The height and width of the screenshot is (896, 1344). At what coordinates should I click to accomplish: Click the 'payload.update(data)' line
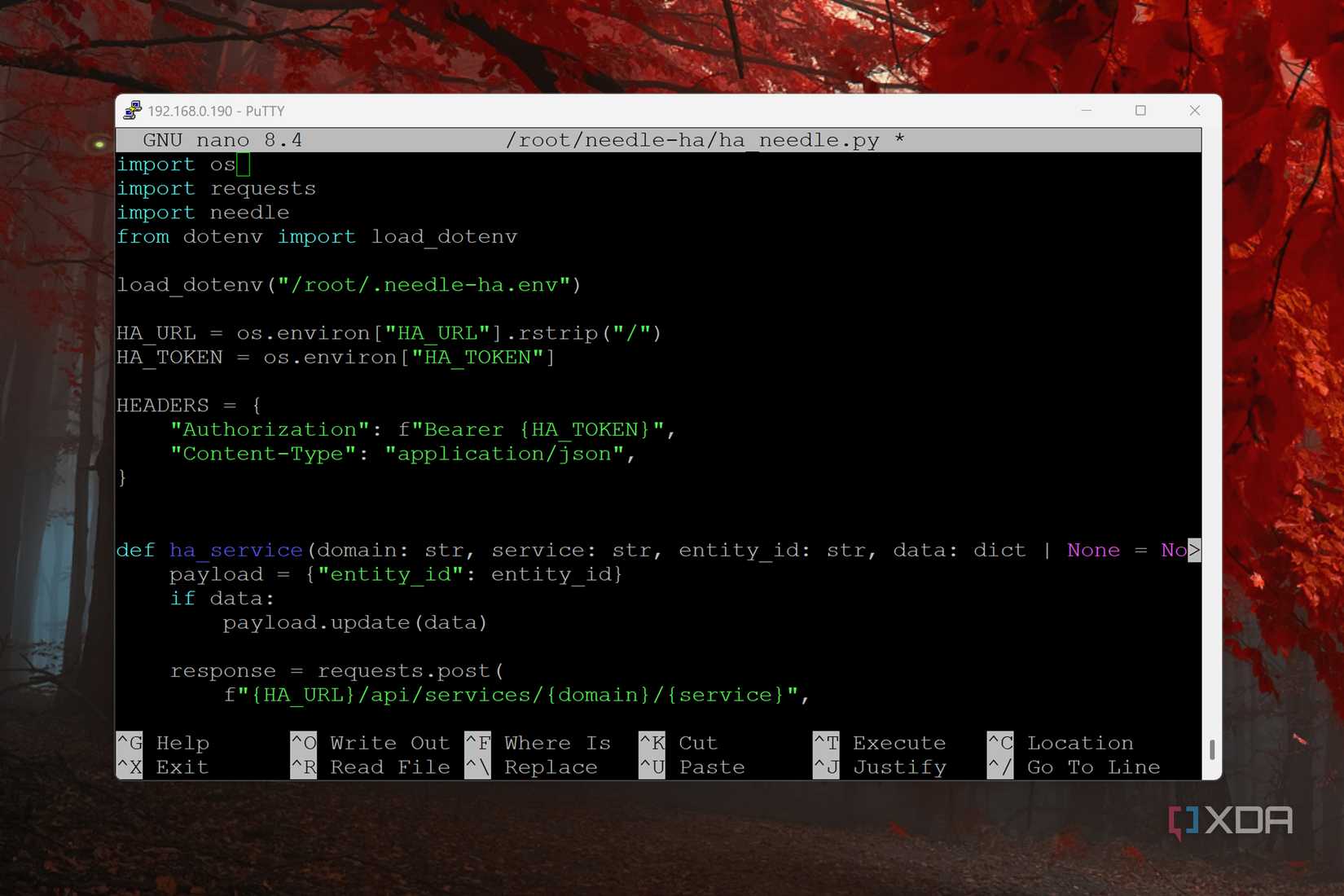(355, 623)
